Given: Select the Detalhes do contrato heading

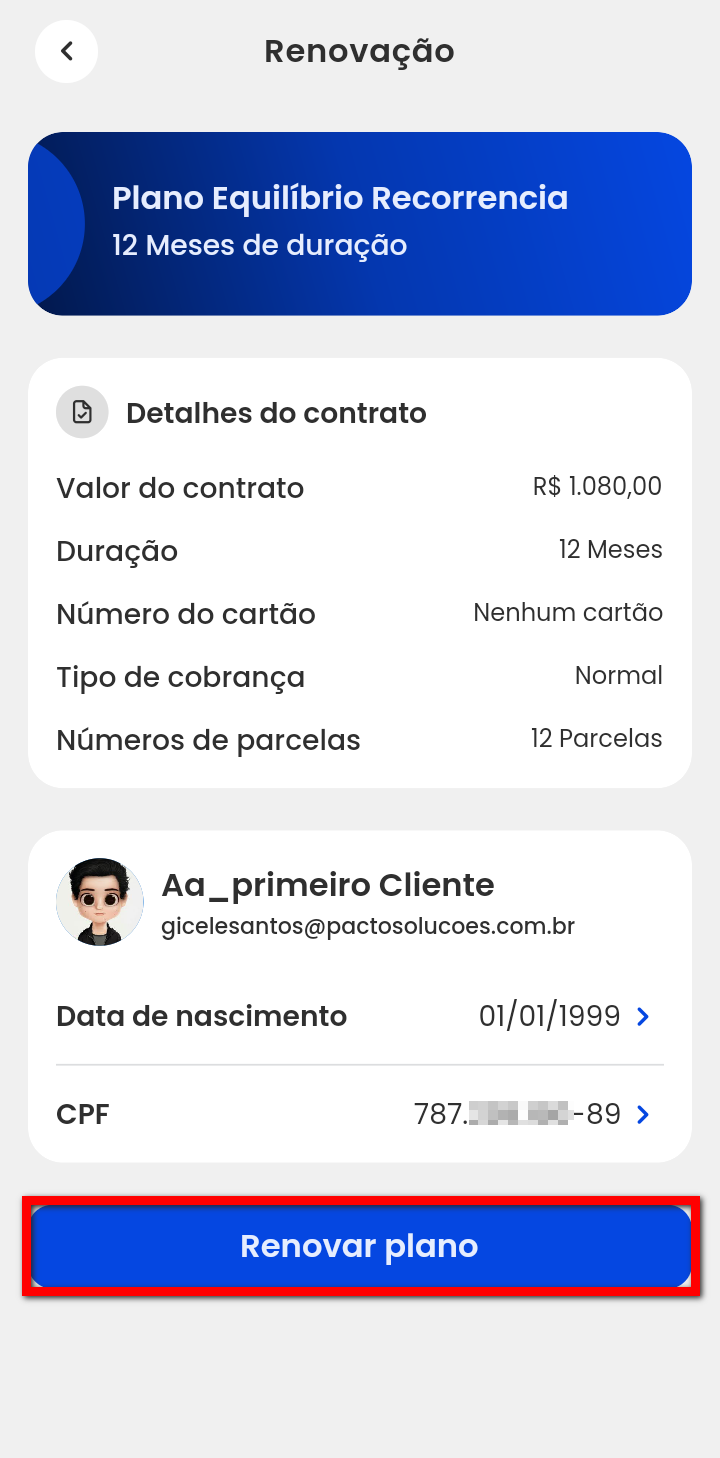Looking at the screenshot, I should pos(276,413).
